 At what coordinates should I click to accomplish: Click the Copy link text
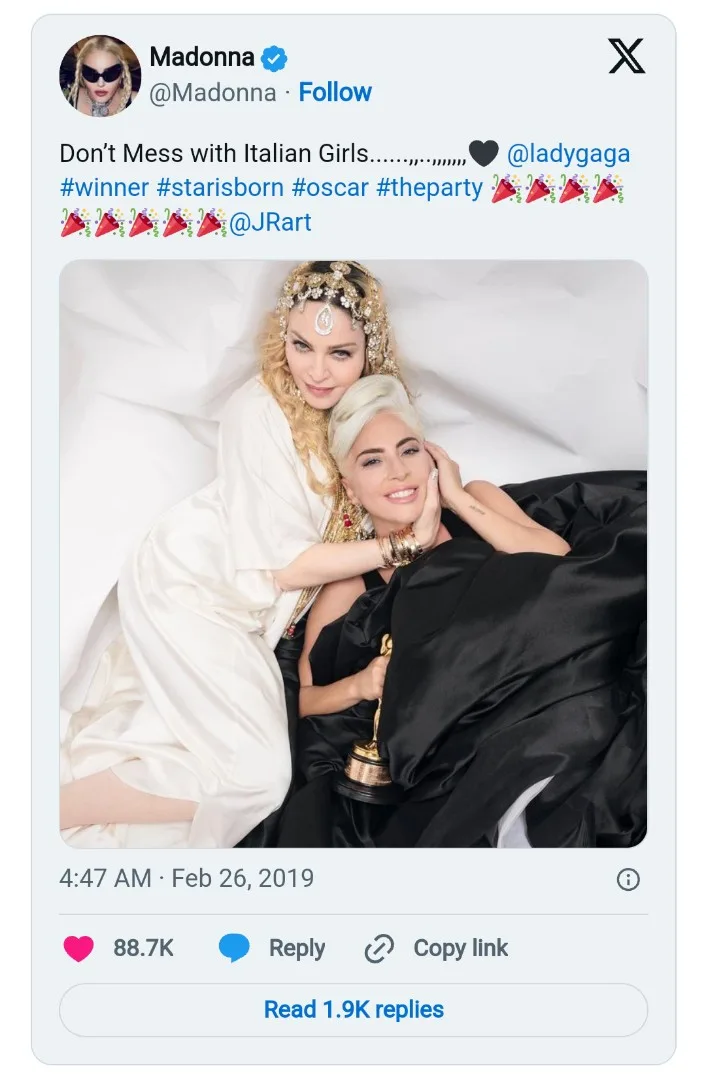[460, 948]
